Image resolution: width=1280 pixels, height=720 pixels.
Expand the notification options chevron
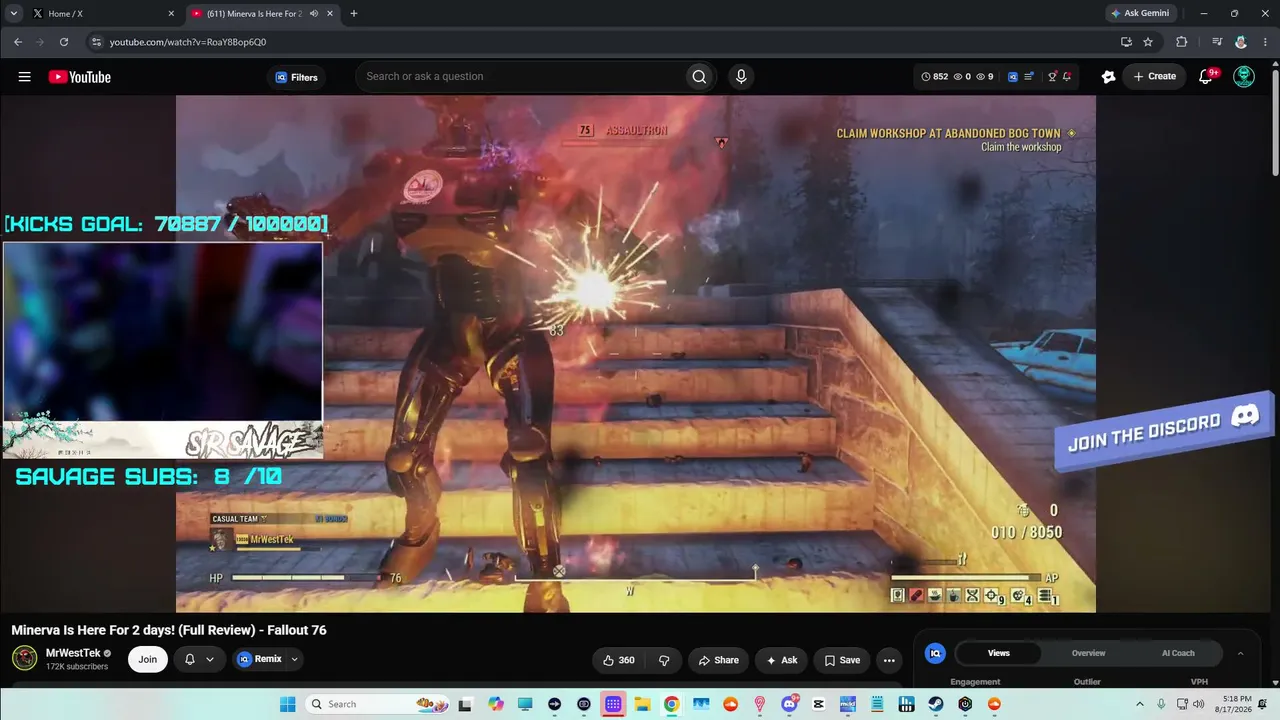click(210, 659)
